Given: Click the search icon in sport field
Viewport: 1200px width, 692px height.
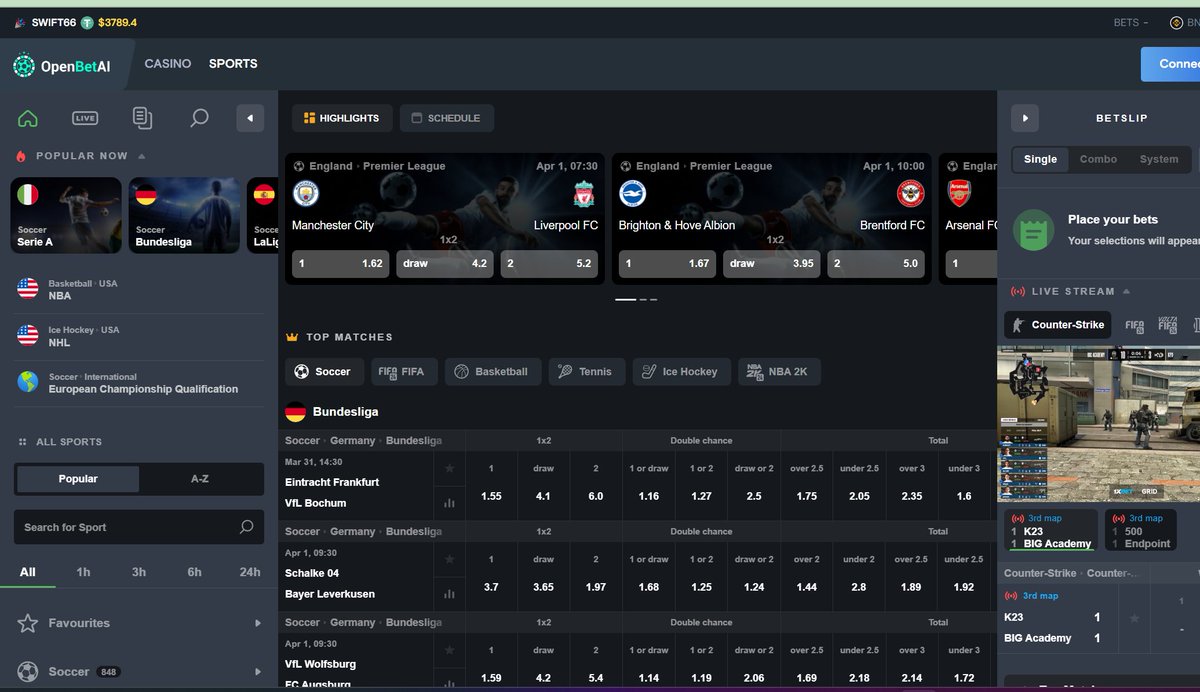Looking at the screenshot, I should point(246,527).
